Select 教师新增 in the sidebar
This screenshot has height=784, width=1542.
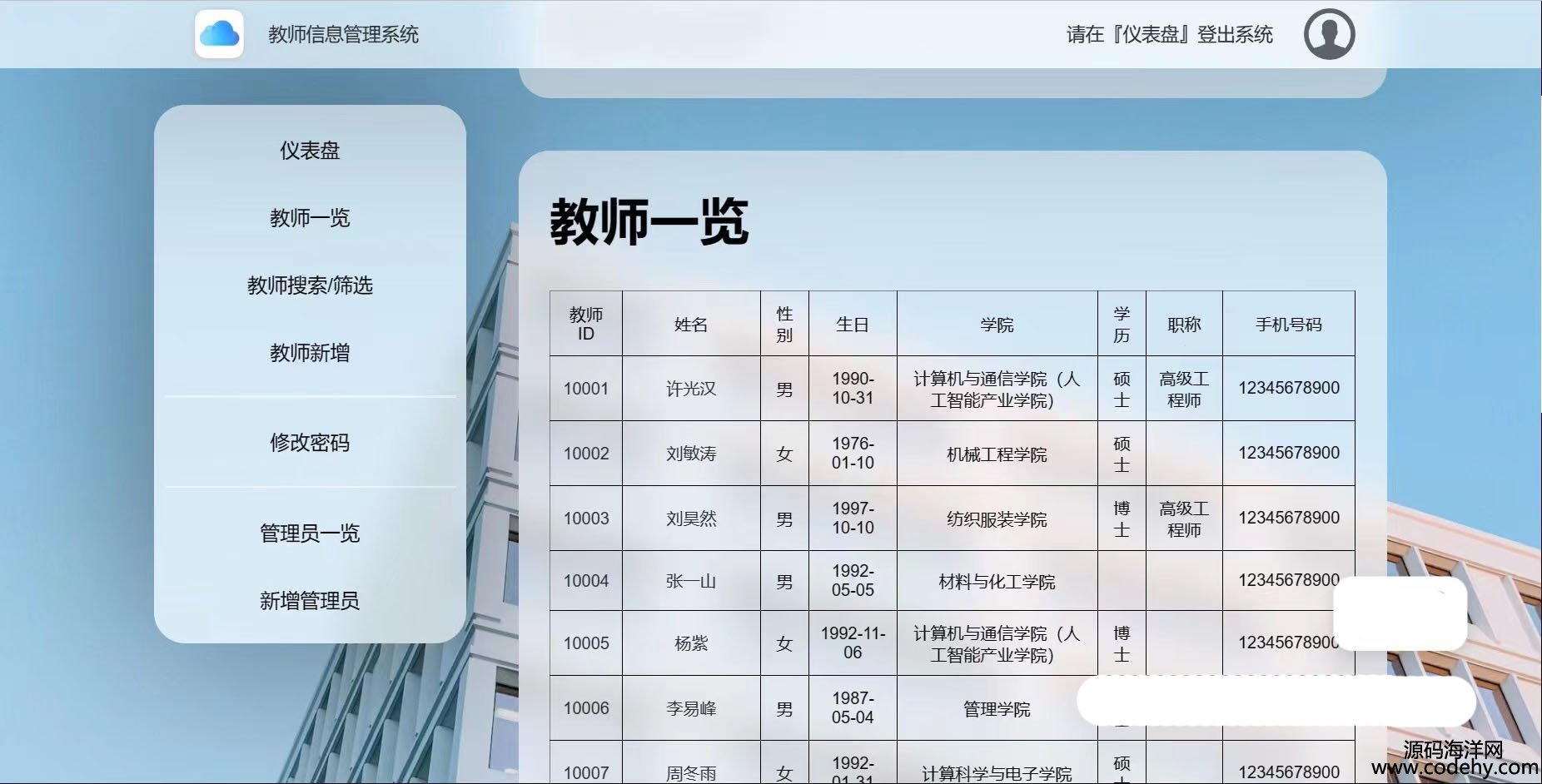[x=310, y=353]
